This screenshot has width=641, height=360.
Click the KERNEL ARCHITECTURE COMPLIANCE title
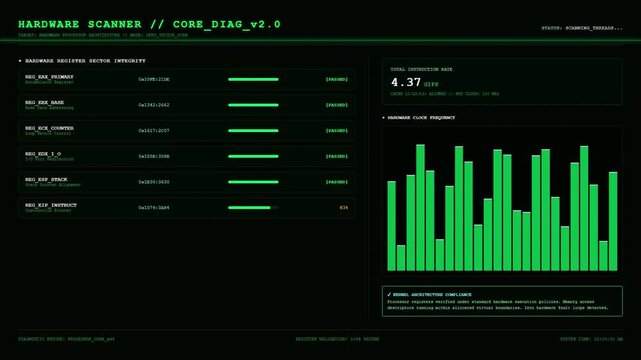(432, 295)
